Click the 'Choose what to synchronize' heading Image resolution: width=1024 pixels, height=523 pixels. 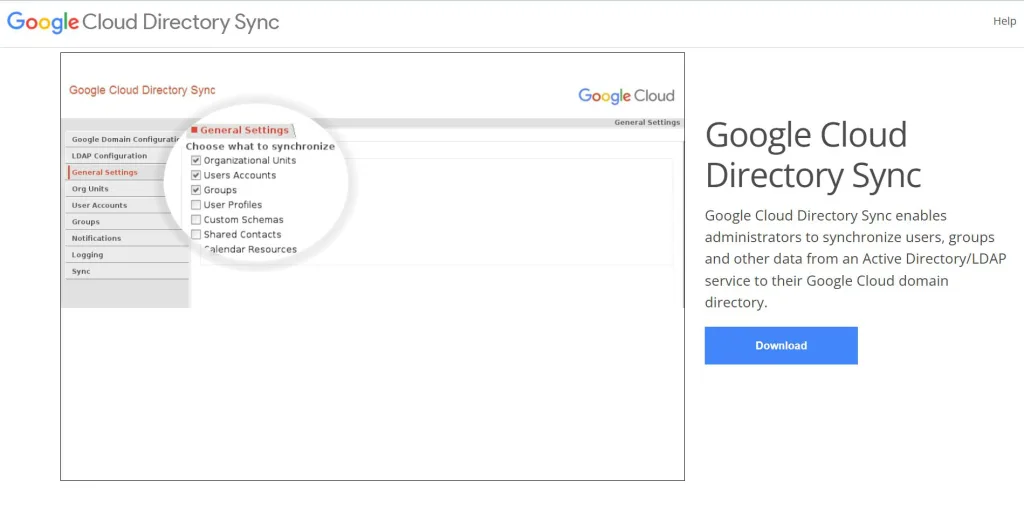pos(260,146)
